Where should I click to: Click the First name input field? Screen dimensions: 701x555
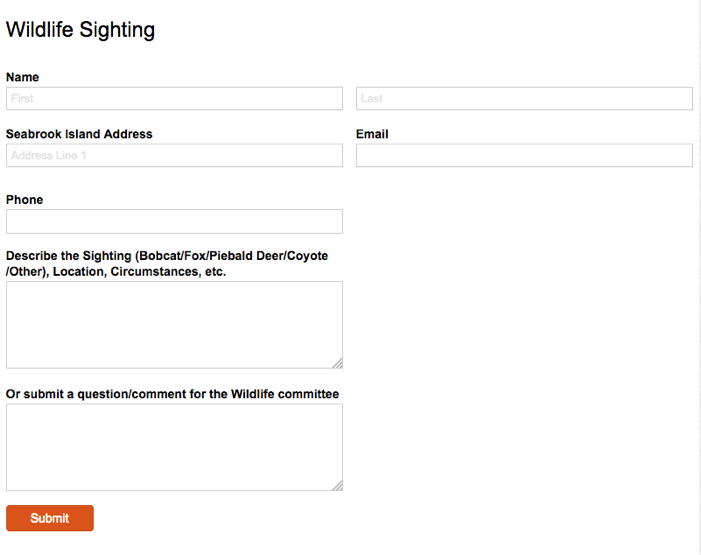(174, 98)
